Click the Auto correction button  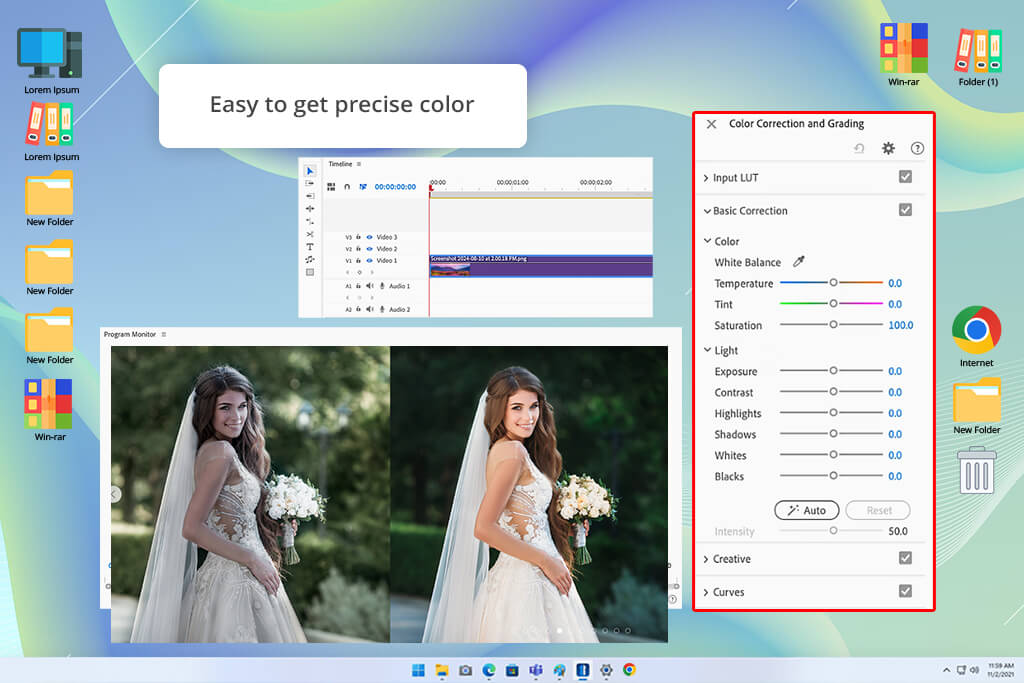[807, 510]
